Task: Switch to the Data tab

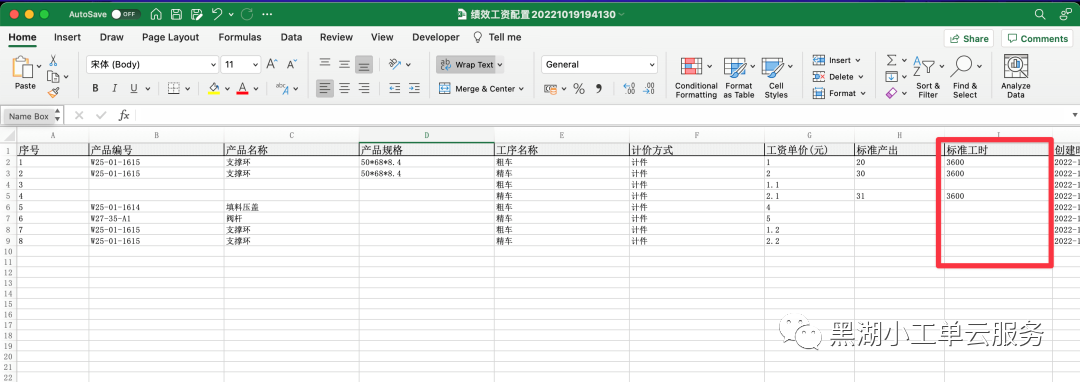Action: [x=291, y=37]
